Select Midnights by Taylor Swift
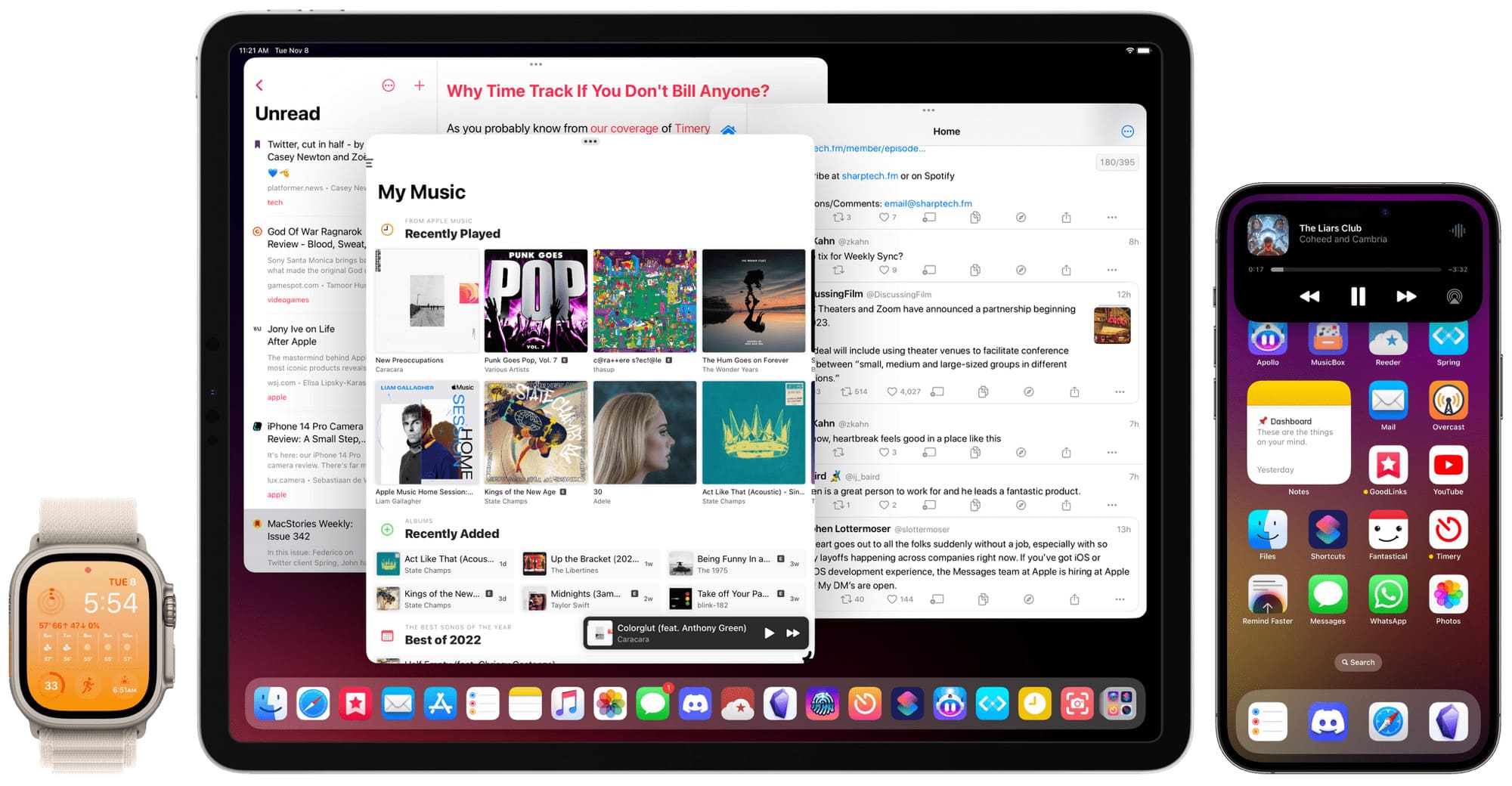1512x786 pixels. [x=590, y=599]
